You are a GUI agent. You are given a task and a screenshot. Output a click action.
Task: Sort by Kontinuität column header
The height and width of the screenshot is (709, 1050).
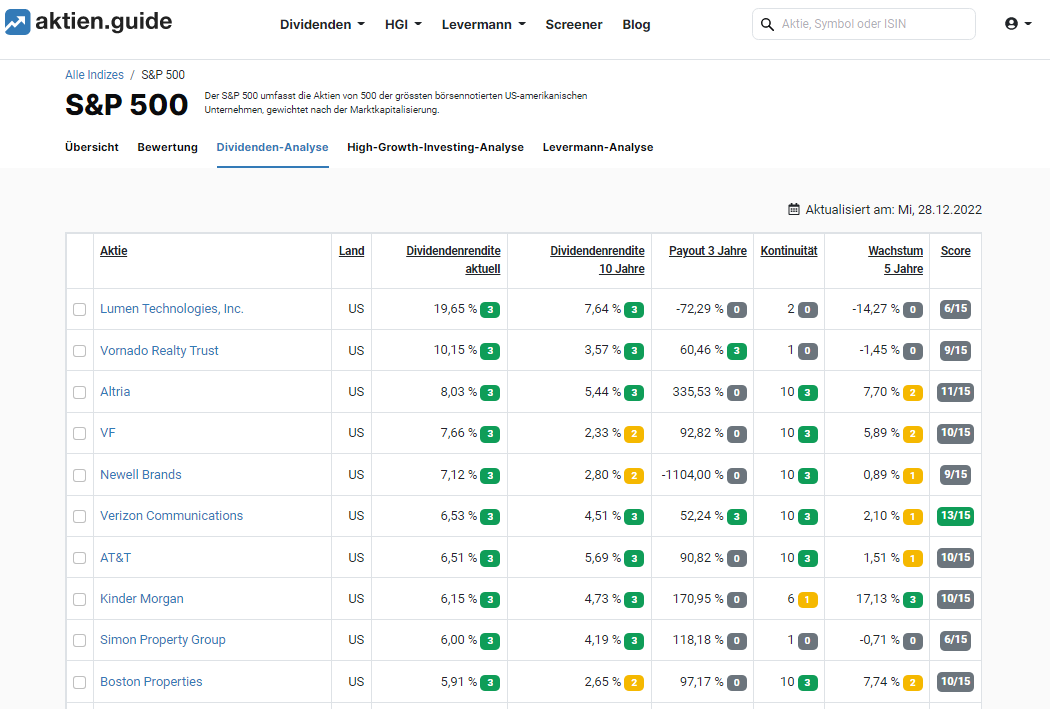click(x=789, y=251)
